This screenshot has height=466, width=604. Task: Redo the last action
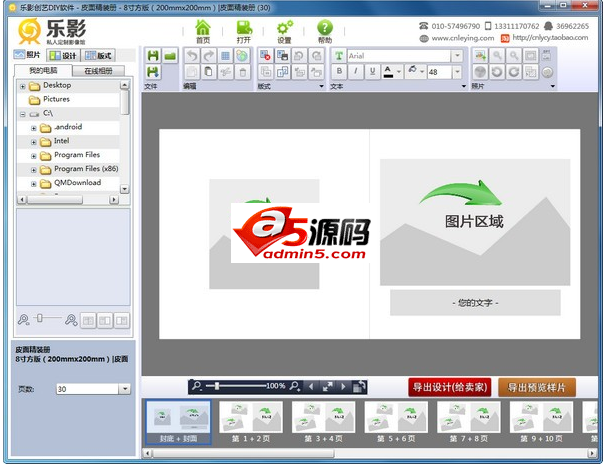pyautogui.click(x=208, y=56)
